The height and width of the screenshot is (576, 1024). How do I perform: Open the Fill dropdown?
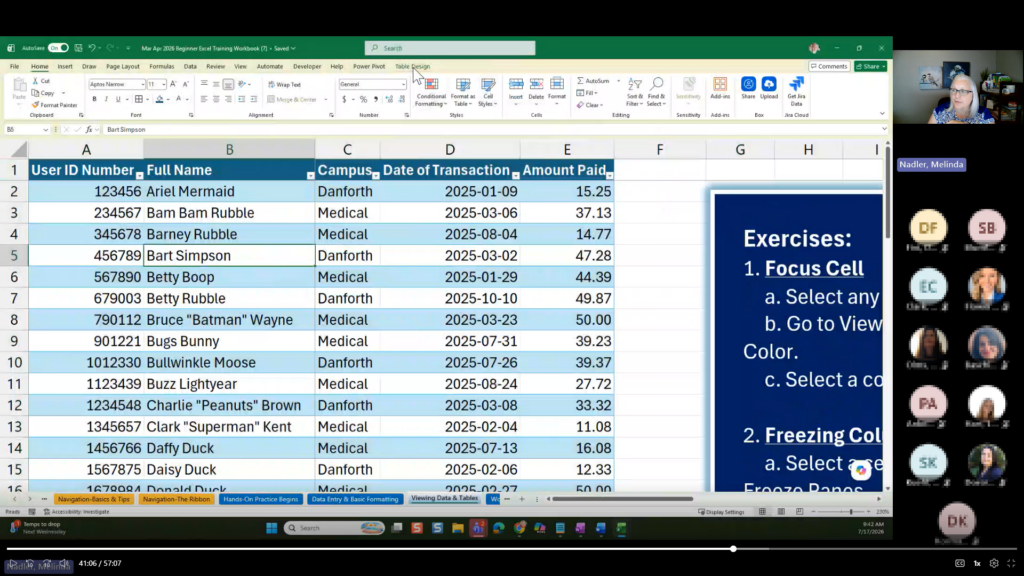(587, 93)
